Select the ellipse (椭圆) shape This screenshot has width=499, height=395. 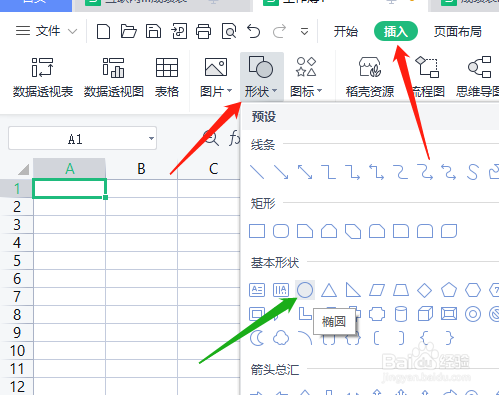click(x=305, y=290)
